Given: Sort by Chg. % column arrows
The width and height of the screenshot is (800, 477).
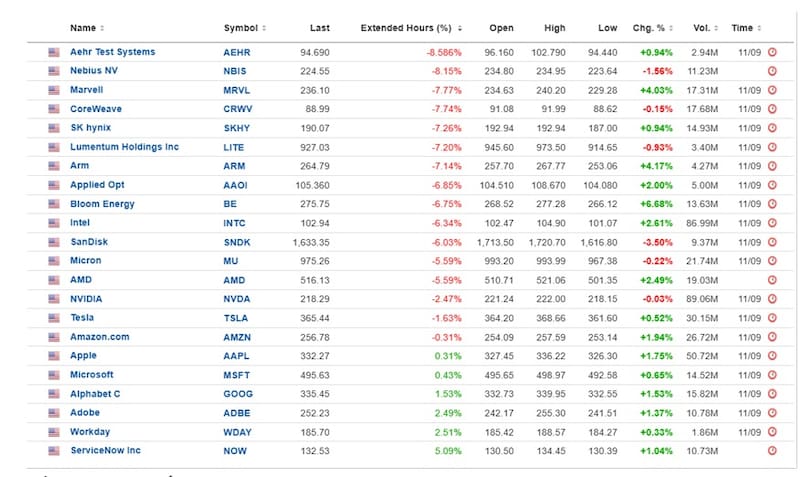Looking at the screenshot, I should pyautogui.click(x=671, y=28).
